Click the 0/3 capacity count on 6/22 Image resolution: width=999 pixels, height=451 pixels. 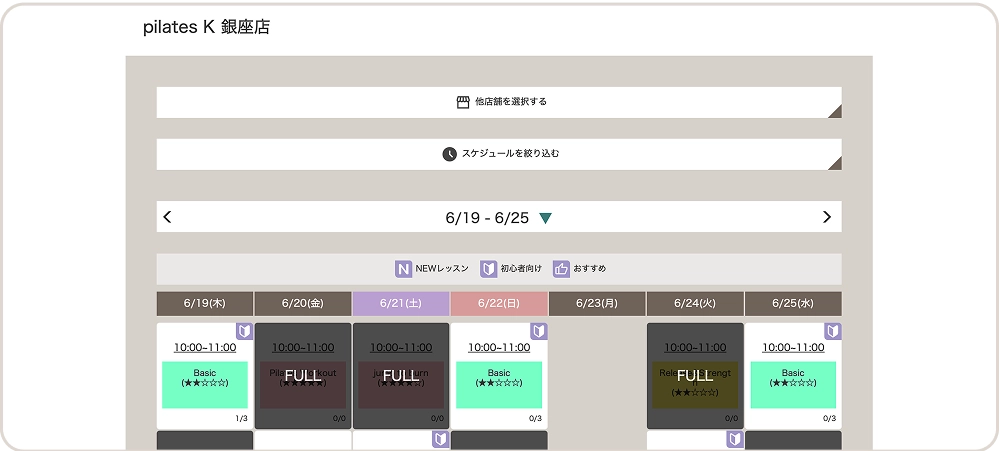pos(536,419)
